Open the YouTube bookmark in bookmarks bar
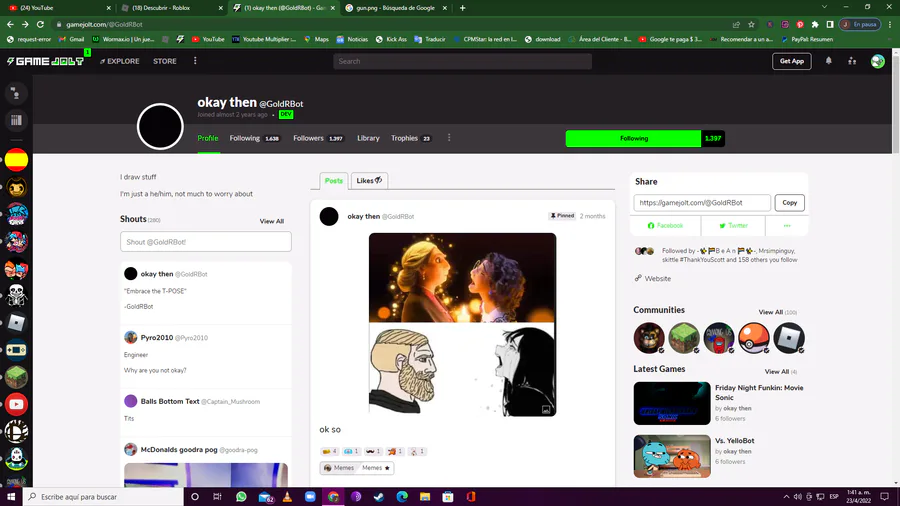 [208, 39]
